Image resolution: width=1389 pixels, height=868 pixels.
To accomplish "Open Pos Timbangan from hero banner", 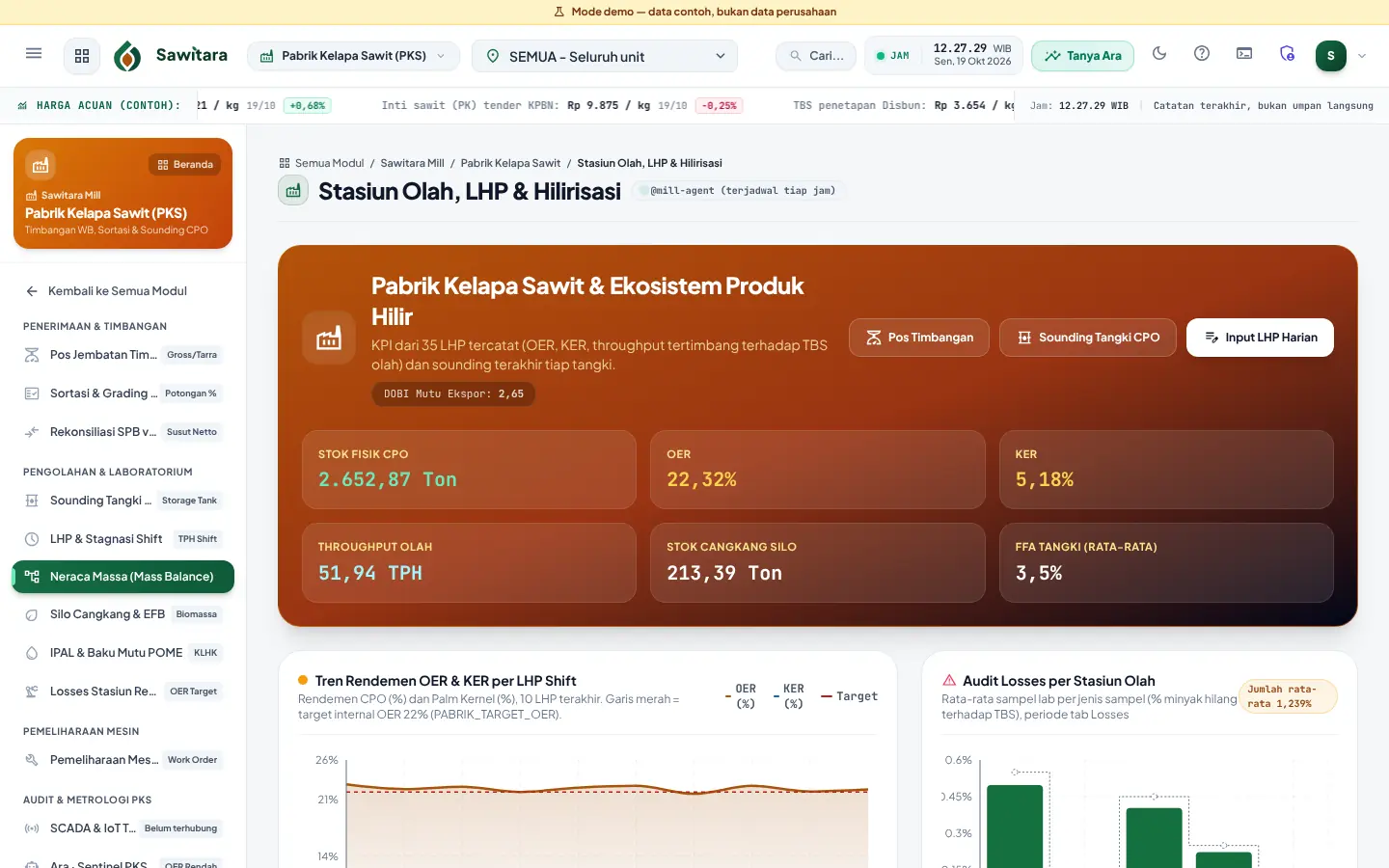I will pyautogui.click(x=919, y=338).
